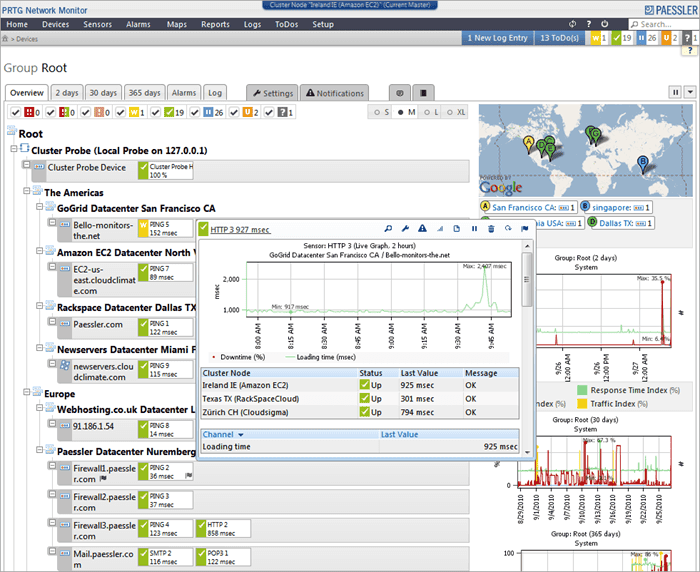Collapse the Cluster Probe node
Viewport: 700px width, 572px height.
[14, 148]
